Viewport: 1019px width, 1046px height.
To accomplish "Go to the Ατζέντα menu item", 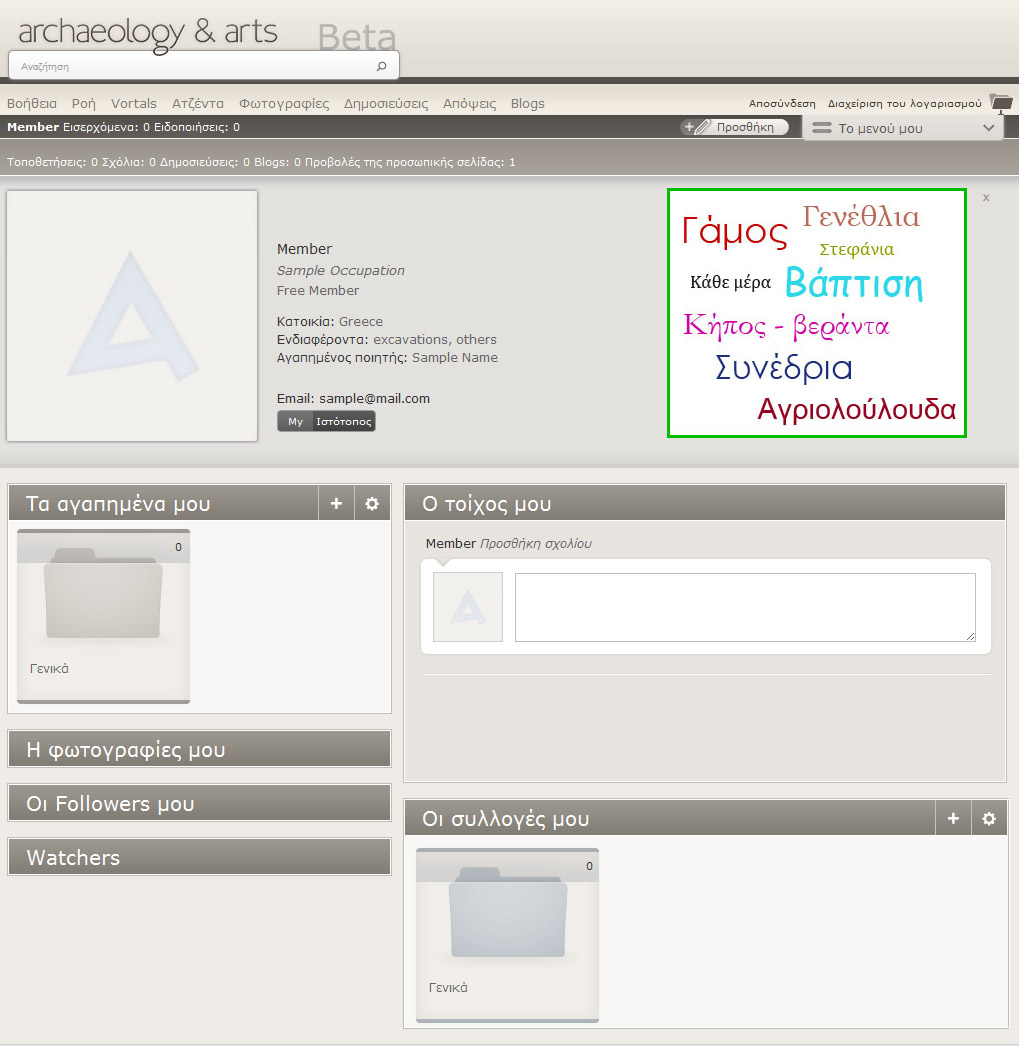I will tap(198, 103).
